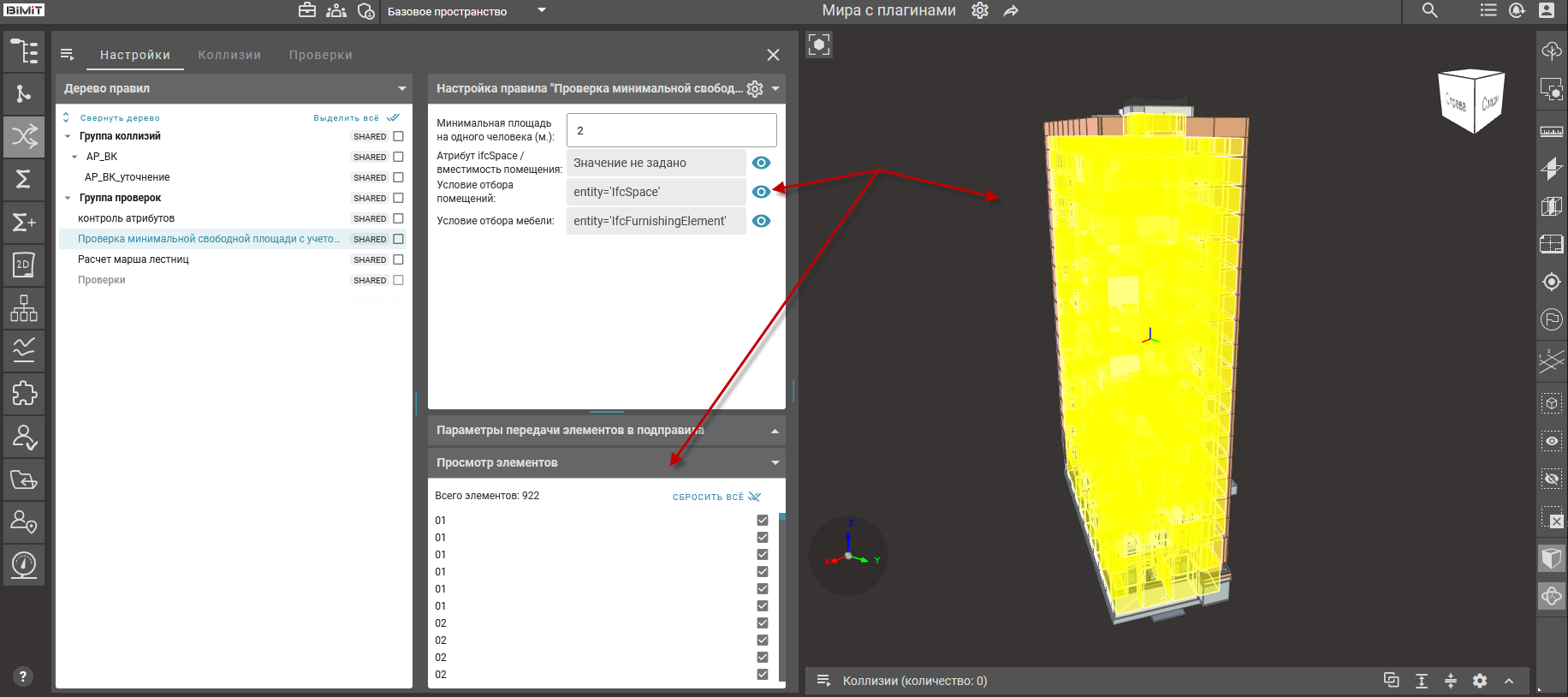The image size is (1568, 697).
Task: Click the share arrow next to world title
Action: [x=1011, y=11]
